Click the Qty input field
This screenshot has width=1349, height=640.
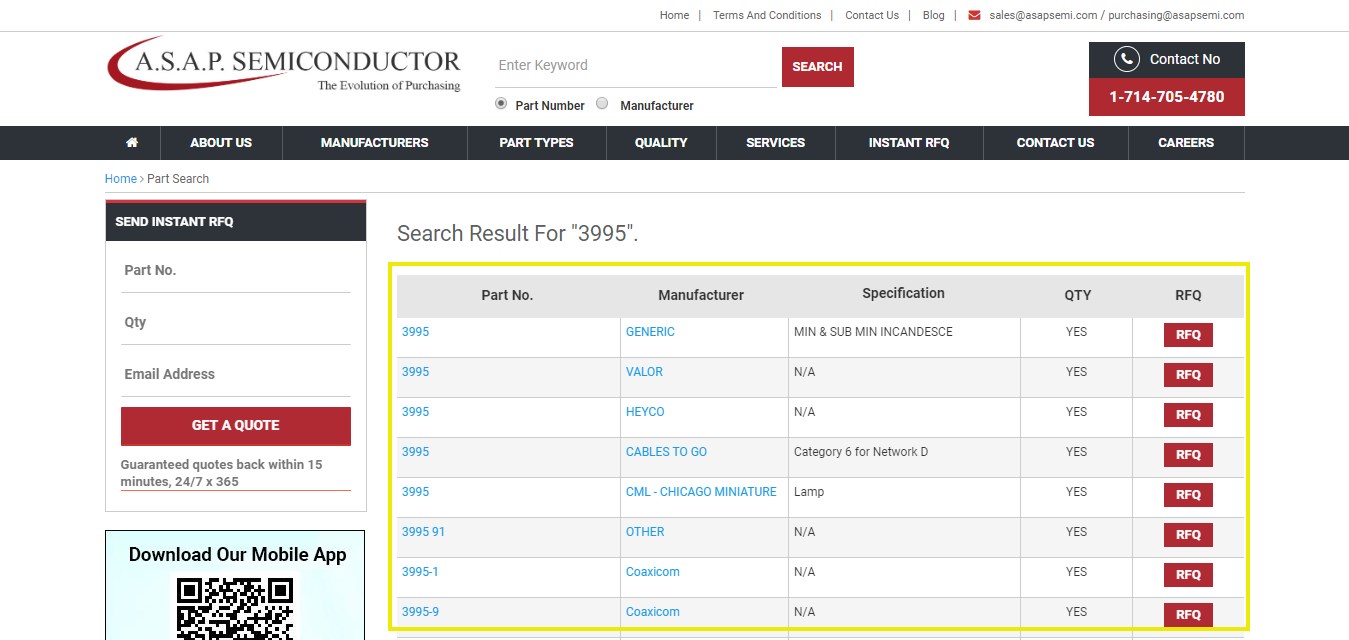pos(236,323)
